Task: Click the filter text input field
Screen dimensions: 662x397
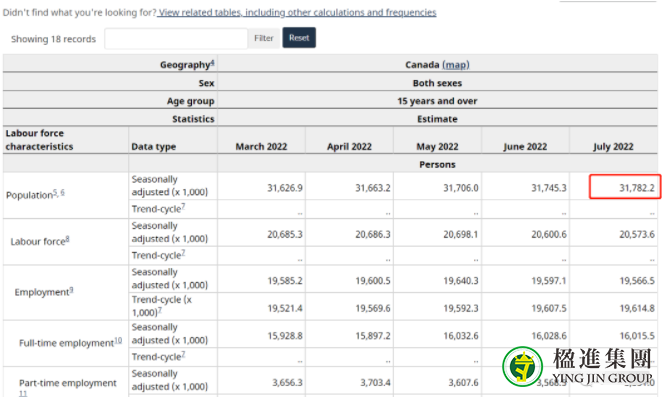Action: pyautogui.click(x=176, y=38)
